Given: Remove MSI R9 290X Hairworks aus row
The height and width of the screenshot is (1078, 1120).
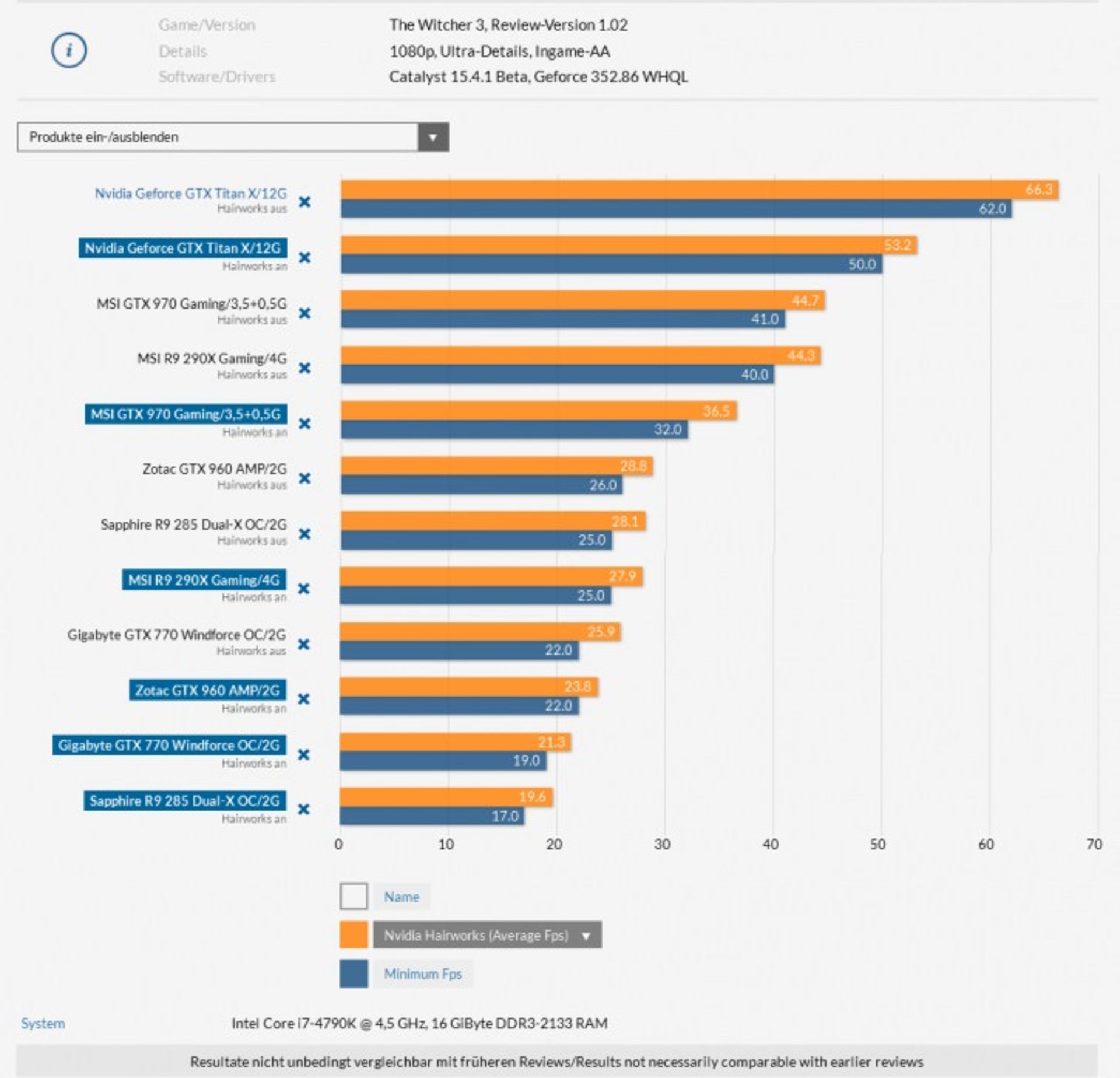Looking at the screenshot, I should coord(304,368).
